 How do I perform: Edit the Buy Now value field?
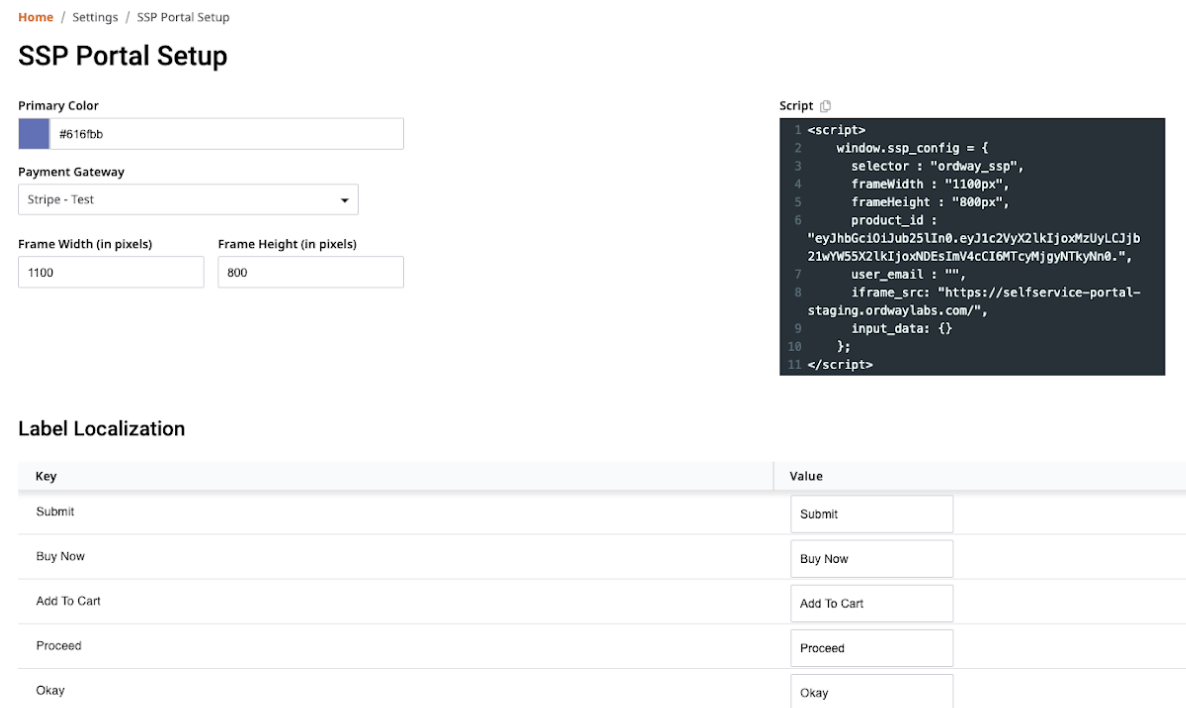click(x=871, y=559)
